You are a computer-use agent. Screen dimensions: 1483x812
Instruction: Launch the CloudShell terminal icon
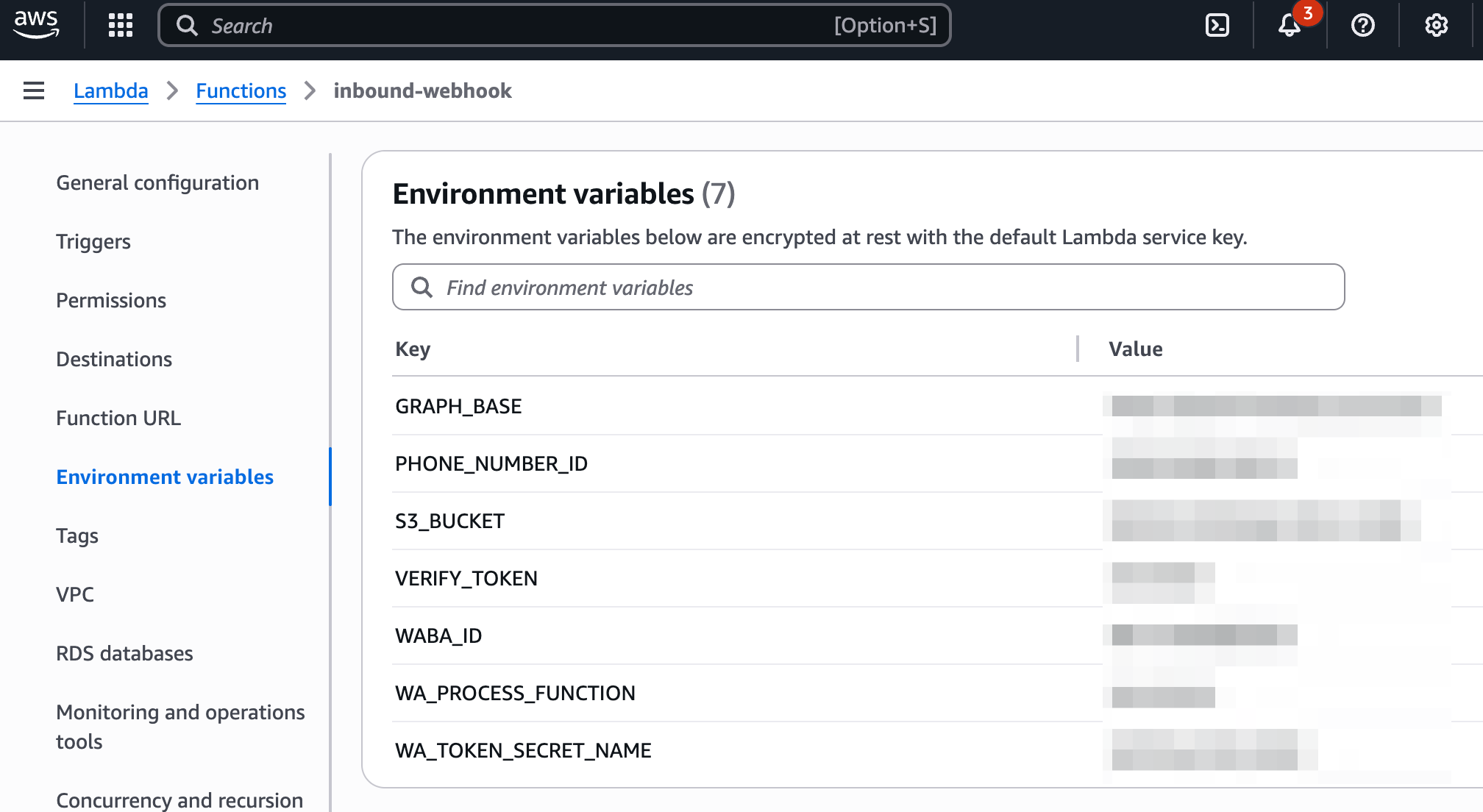(1217, 25)
